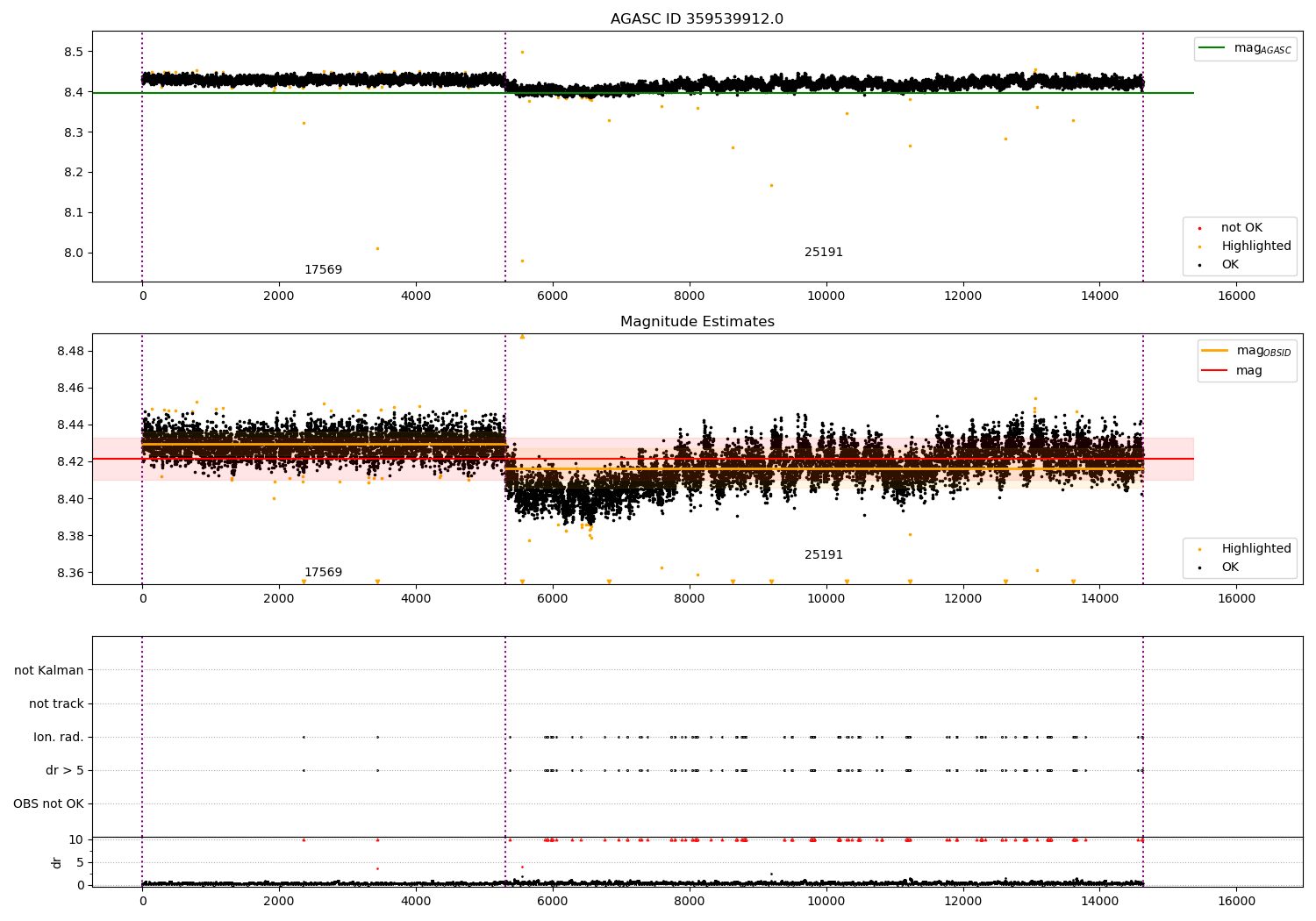Select the 'mag AGASC' legend entry in top plot

pos(1245,48)
